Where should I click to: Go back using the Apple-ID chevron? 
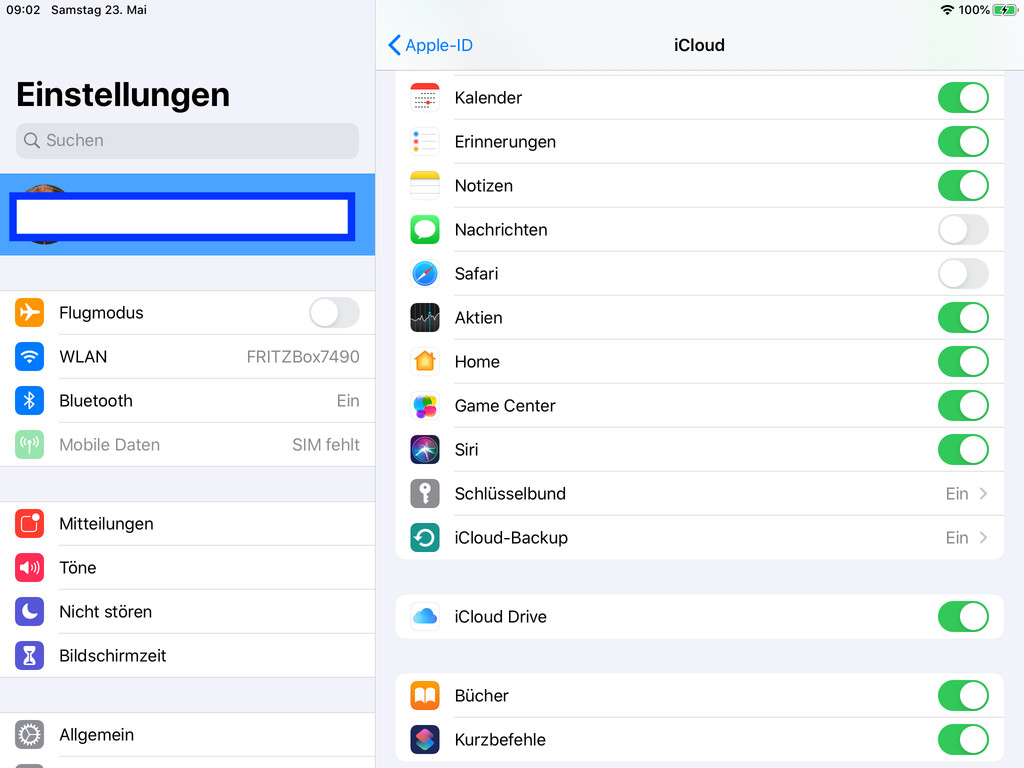pos(394,45)
